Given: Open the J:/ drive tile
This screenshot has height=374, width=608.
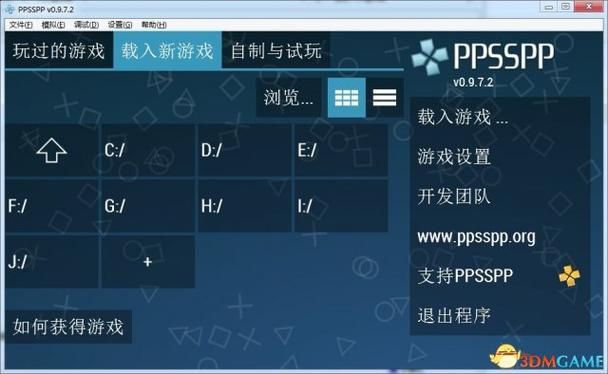Looking at the screenshot, I should point(52,262).
